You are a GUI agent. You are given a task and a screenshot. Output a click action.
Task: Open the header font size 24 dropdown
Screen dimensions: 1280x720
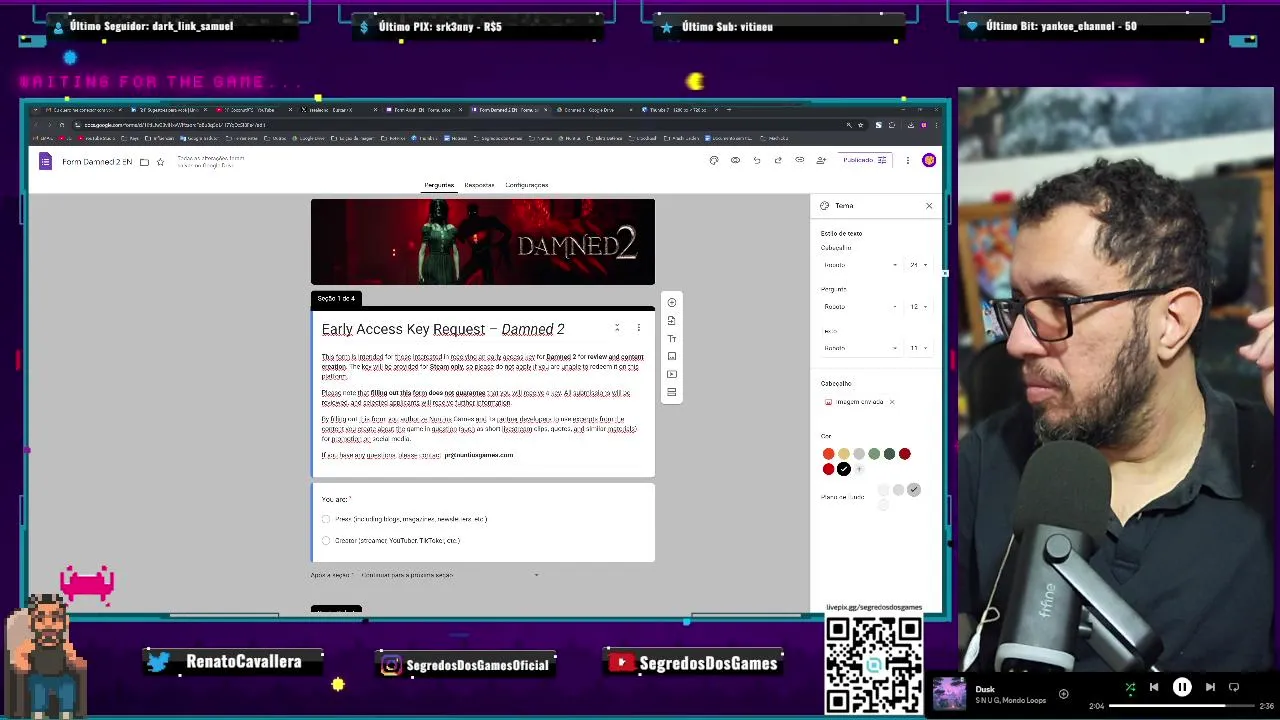pyautogui.click(x=918, y=265)
